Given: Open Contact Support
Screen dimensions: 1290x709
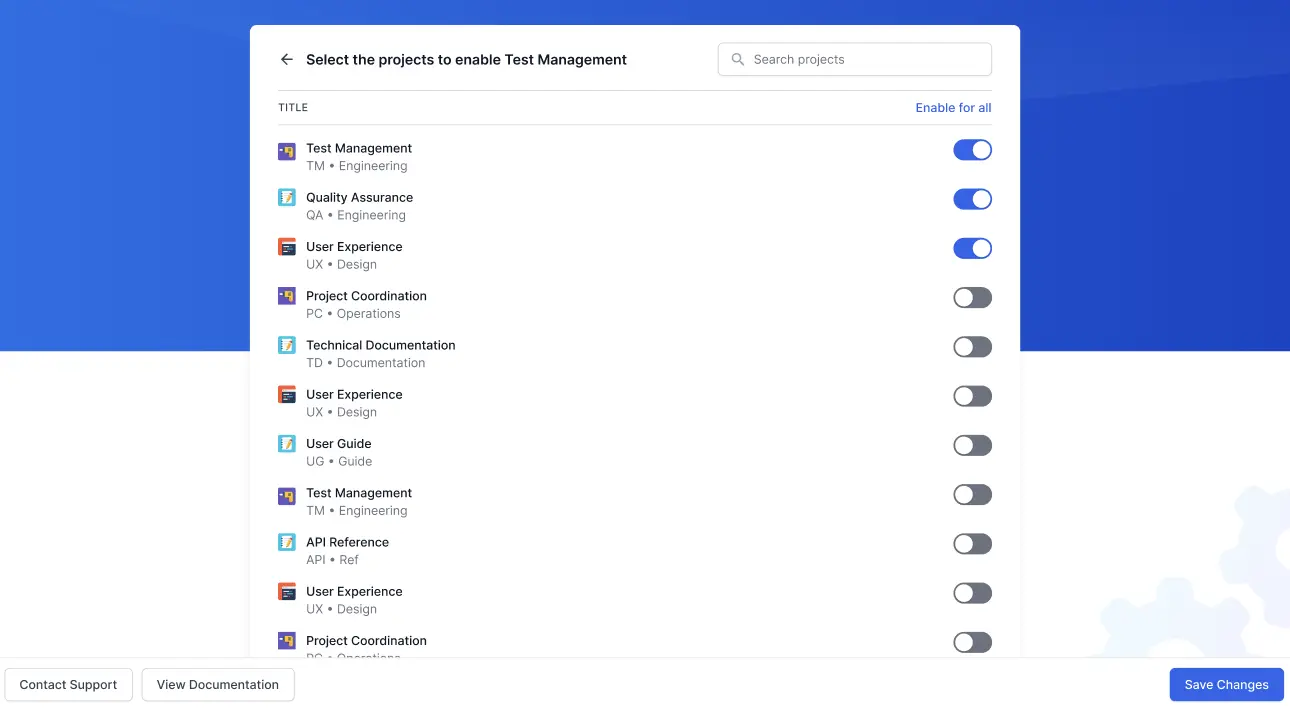Looking at the screenshot, I should [x=68, y=684].
